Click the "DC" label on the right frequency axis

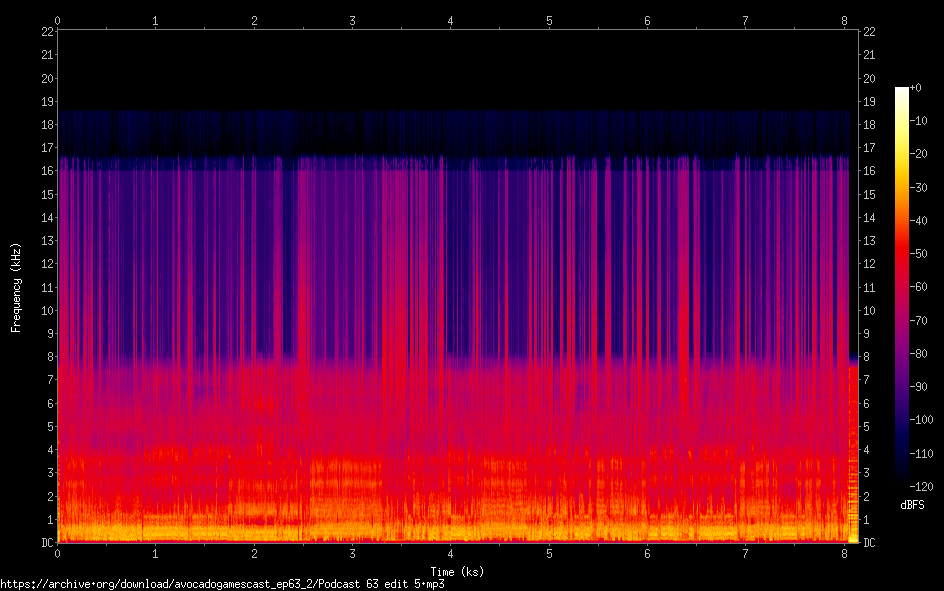869,543
